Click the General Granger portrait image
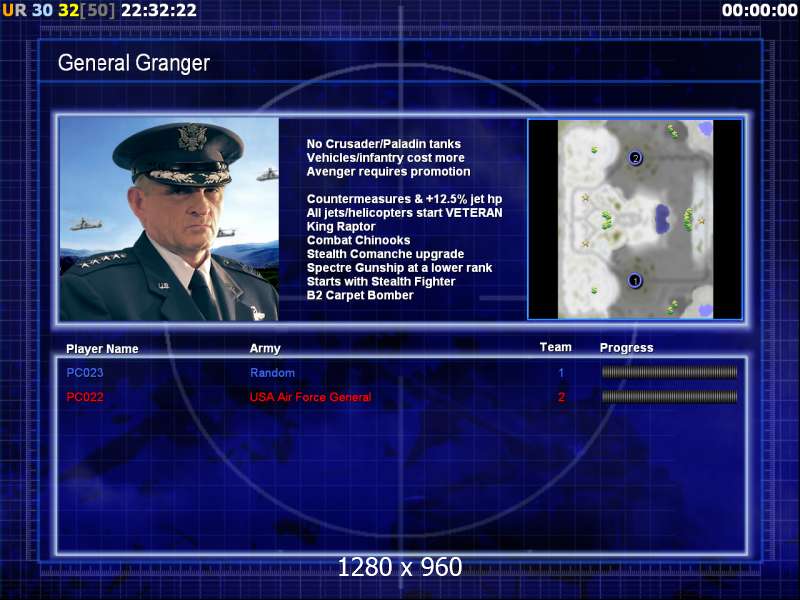 click(x=169, y=219)
